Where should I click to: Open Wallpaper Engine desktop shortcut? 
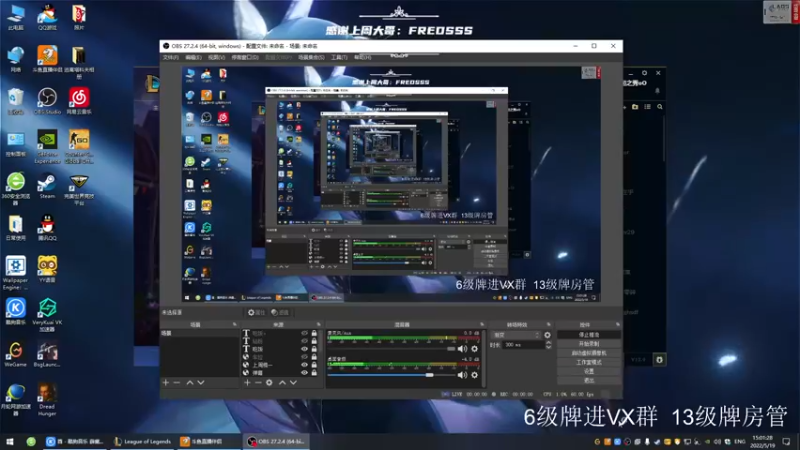15,273
